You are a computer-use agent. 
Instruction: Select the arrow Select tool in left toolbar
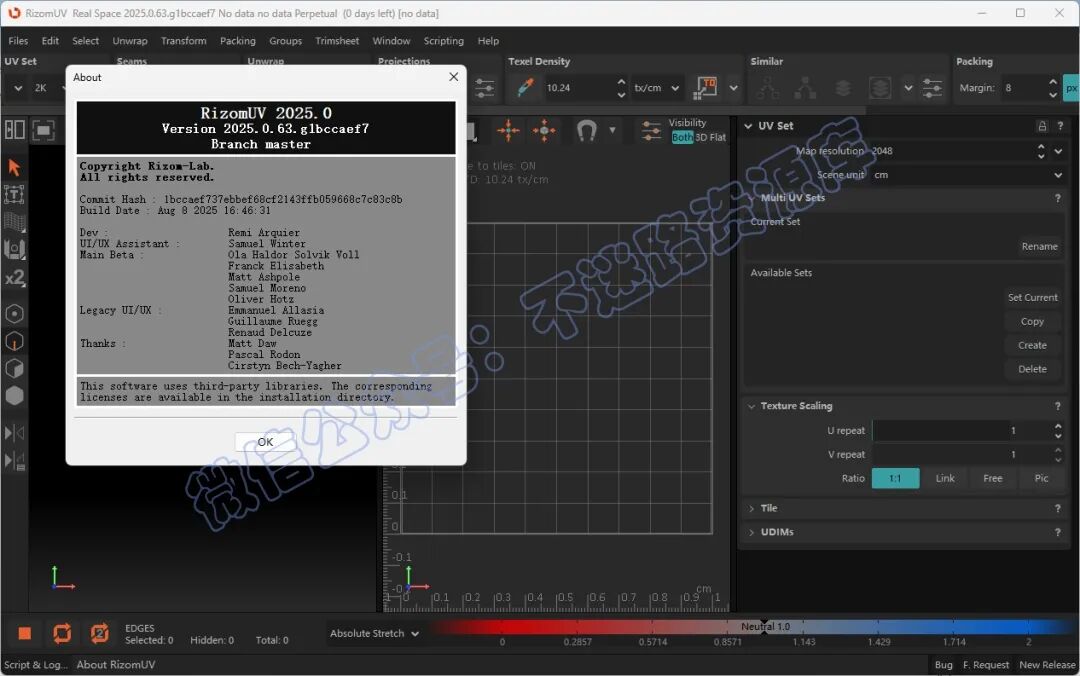click(x=14, y=167)
